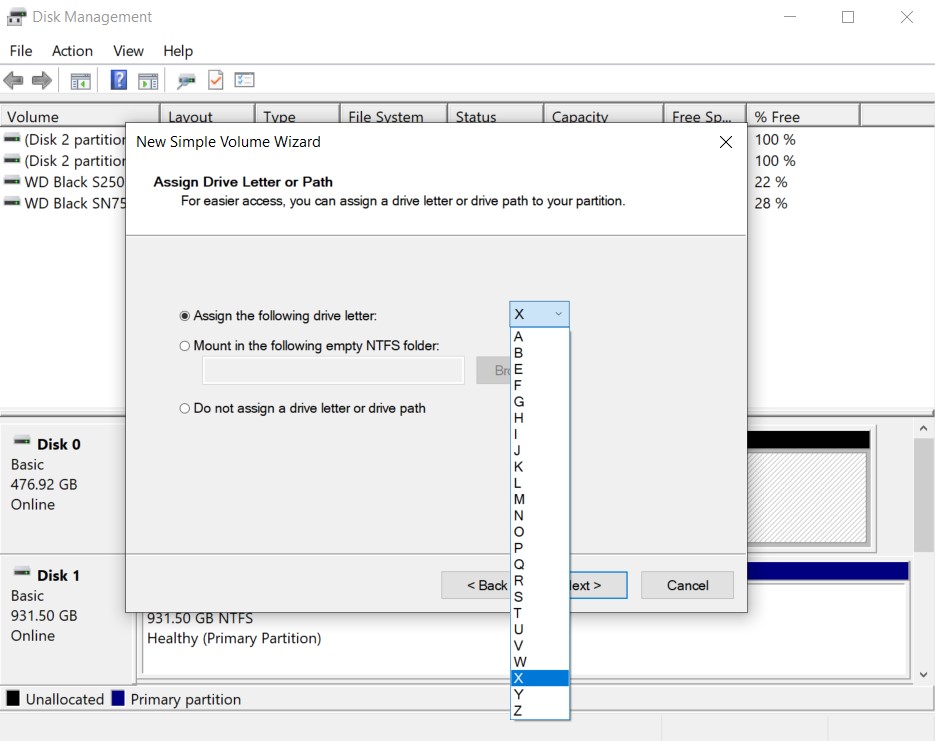Select 'Assign the following drive letter' radio
935x741 pixels.
(185, 316)
